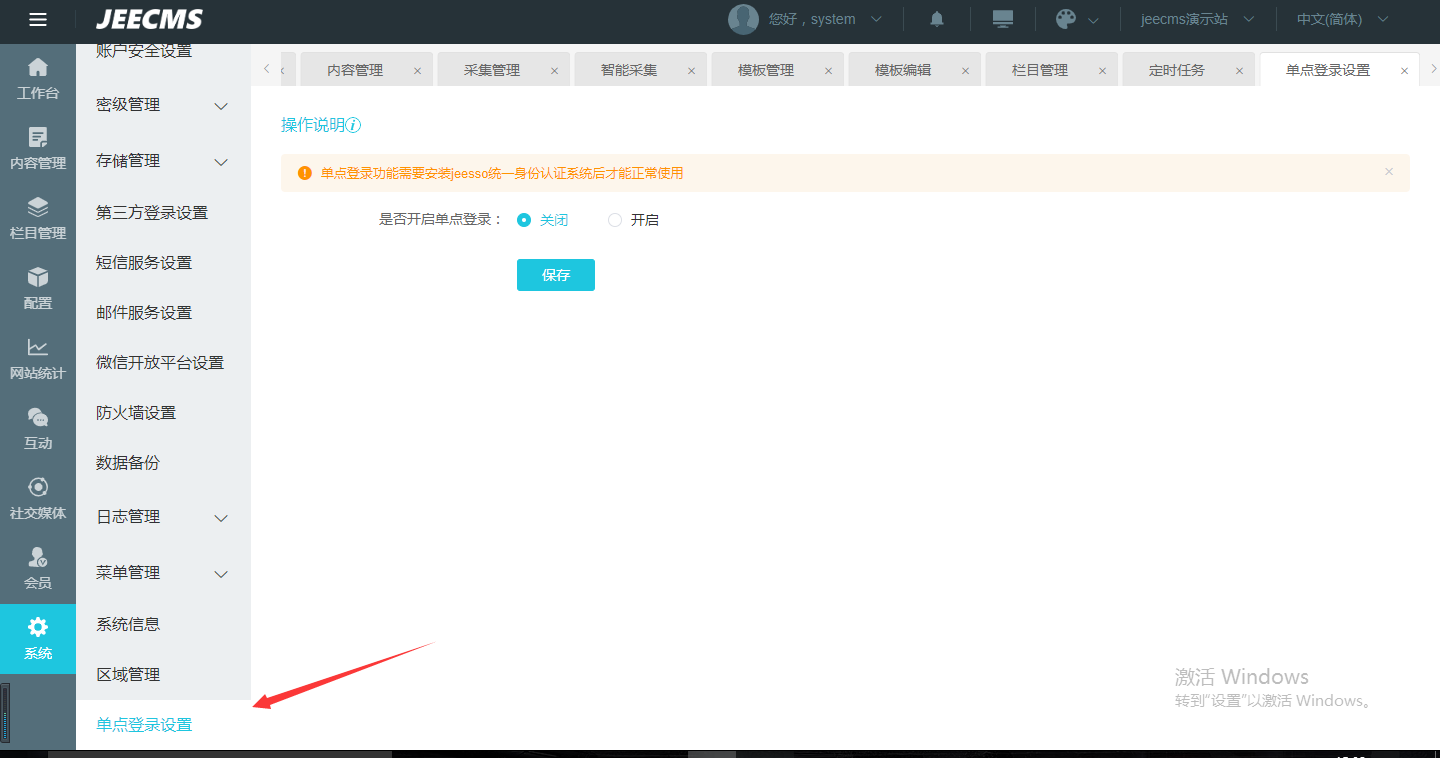Select the 开启 radio button
The height and width of the screenshot is (758, 1440).
[x=615, y=220]
